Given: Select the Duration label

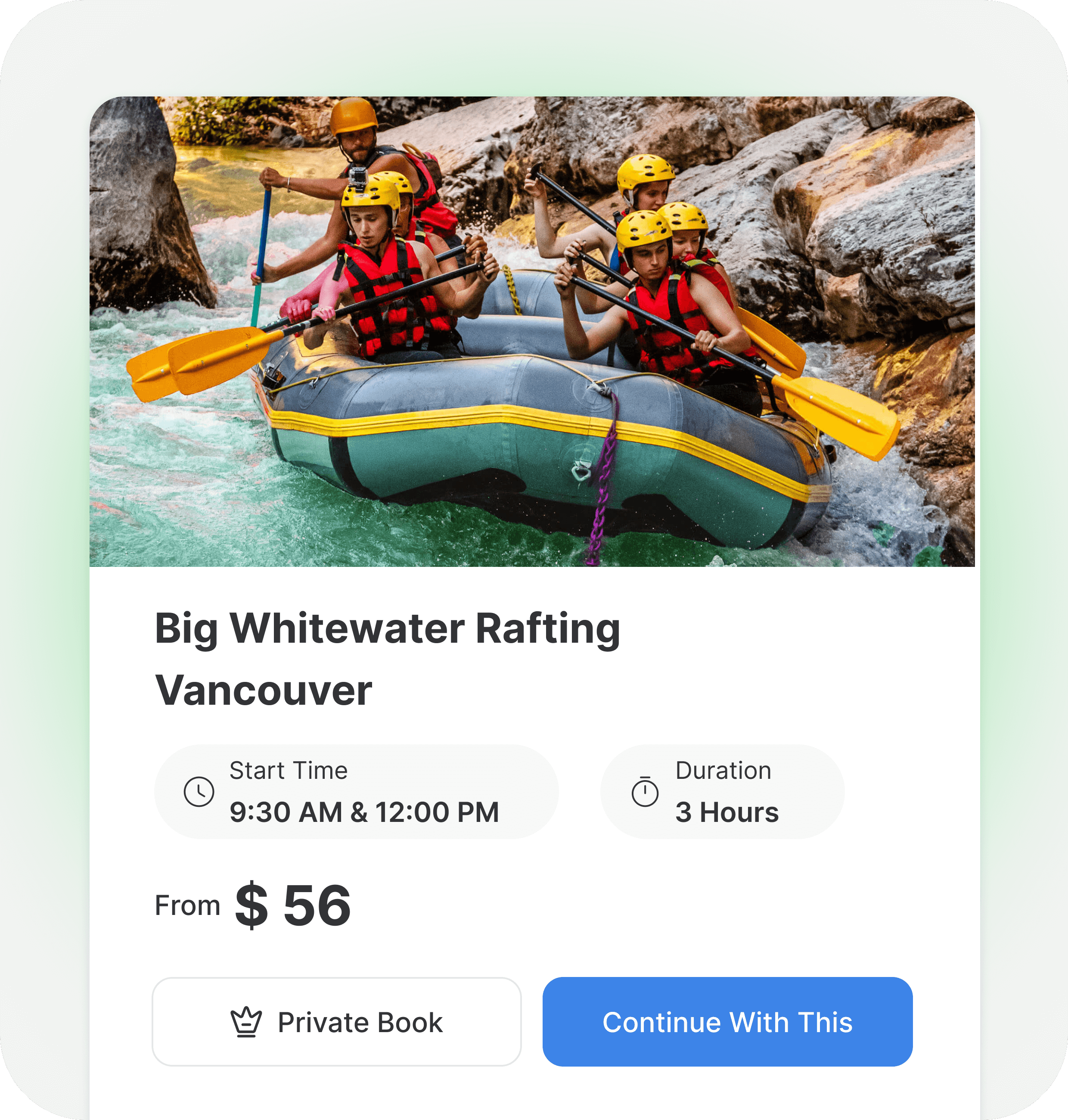Looking at the screenshot, I should point(723,770).
